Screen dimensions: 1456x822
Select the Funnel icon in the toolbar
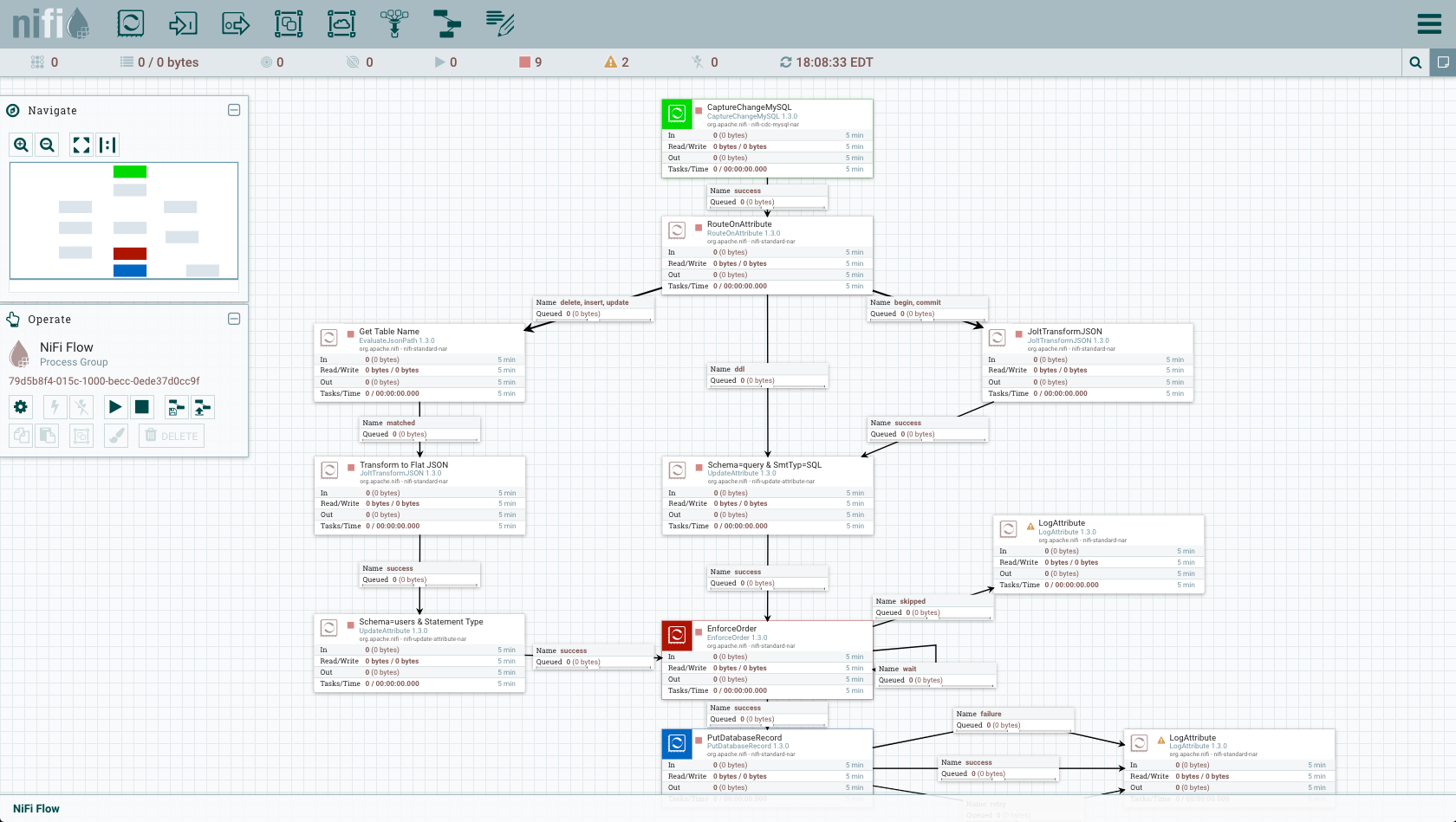393,23
